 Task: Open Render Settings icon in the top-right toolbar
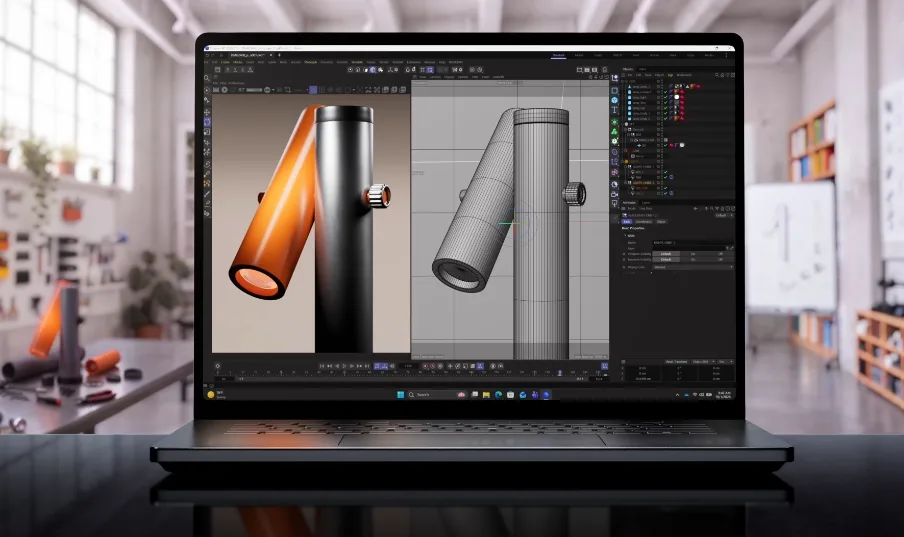tap(594, 69)
